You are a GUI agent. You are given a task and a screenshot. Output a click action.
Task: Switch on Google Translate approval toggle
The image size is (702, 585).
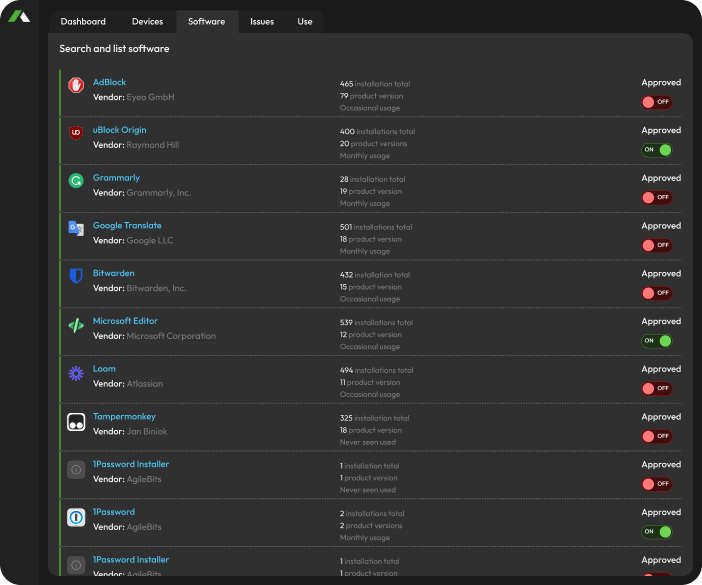click(657, 245)
